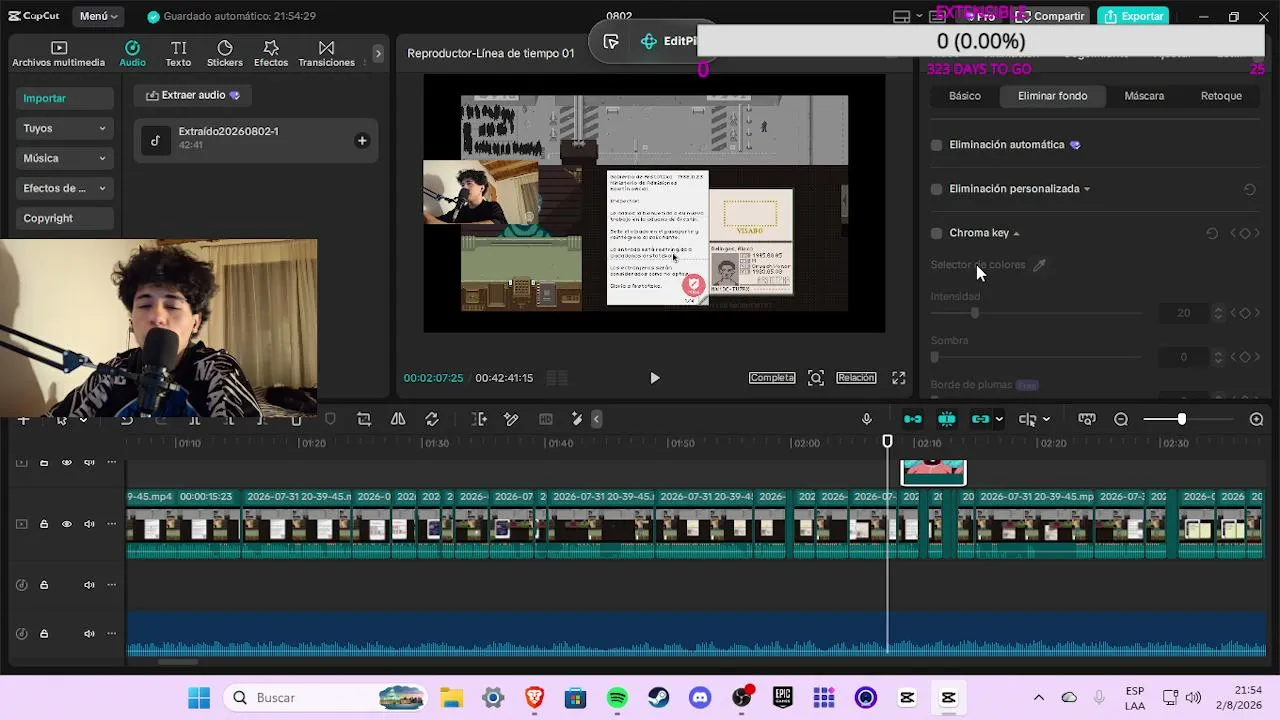Mute the blue audio track
The image size is (1280, 720).
(89, 634)
